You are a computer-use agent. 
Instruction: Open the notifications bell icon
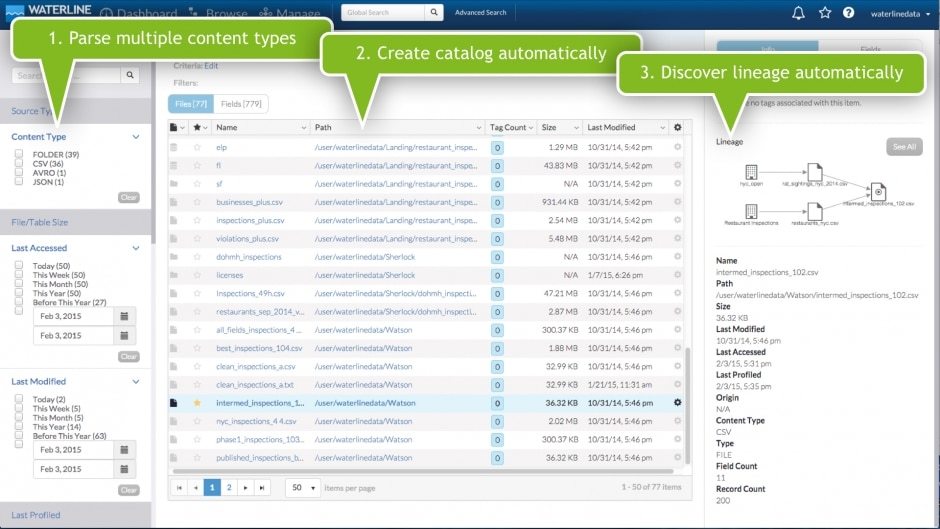coord(798,13)
